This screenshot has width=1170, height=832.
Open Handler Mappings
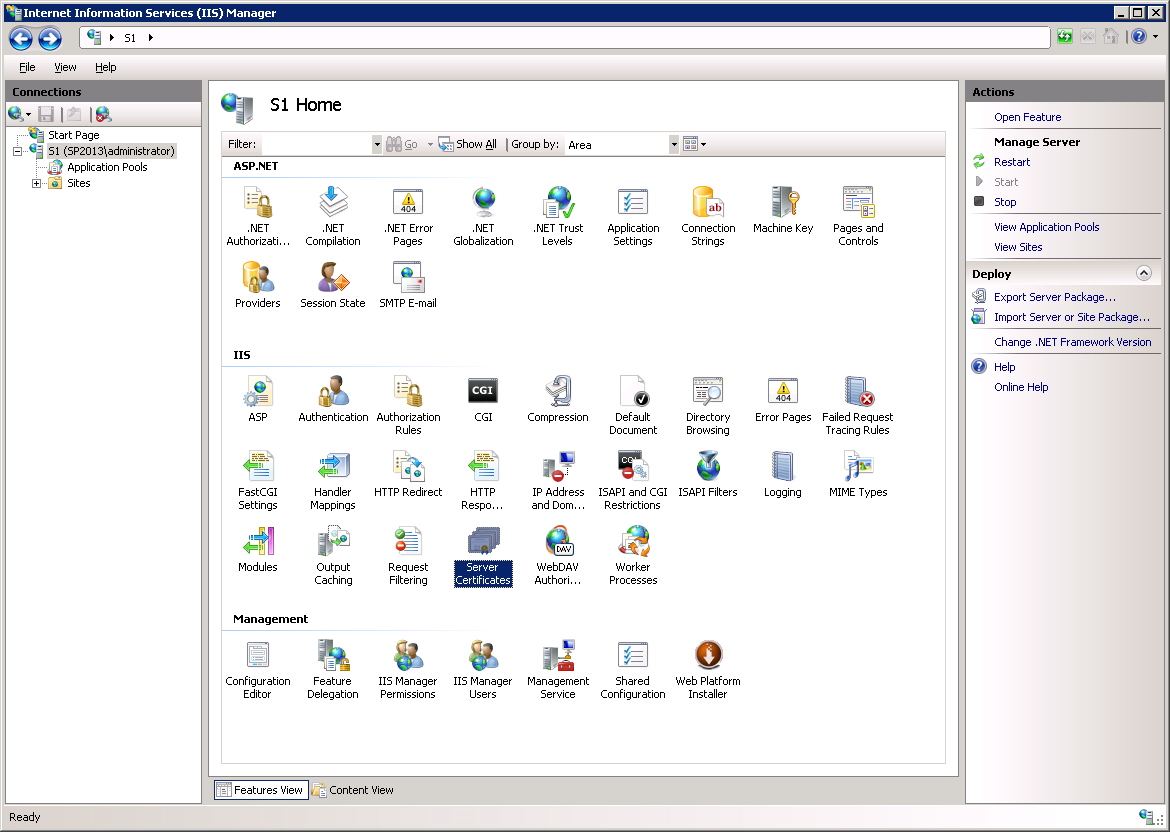pos(332,472)
